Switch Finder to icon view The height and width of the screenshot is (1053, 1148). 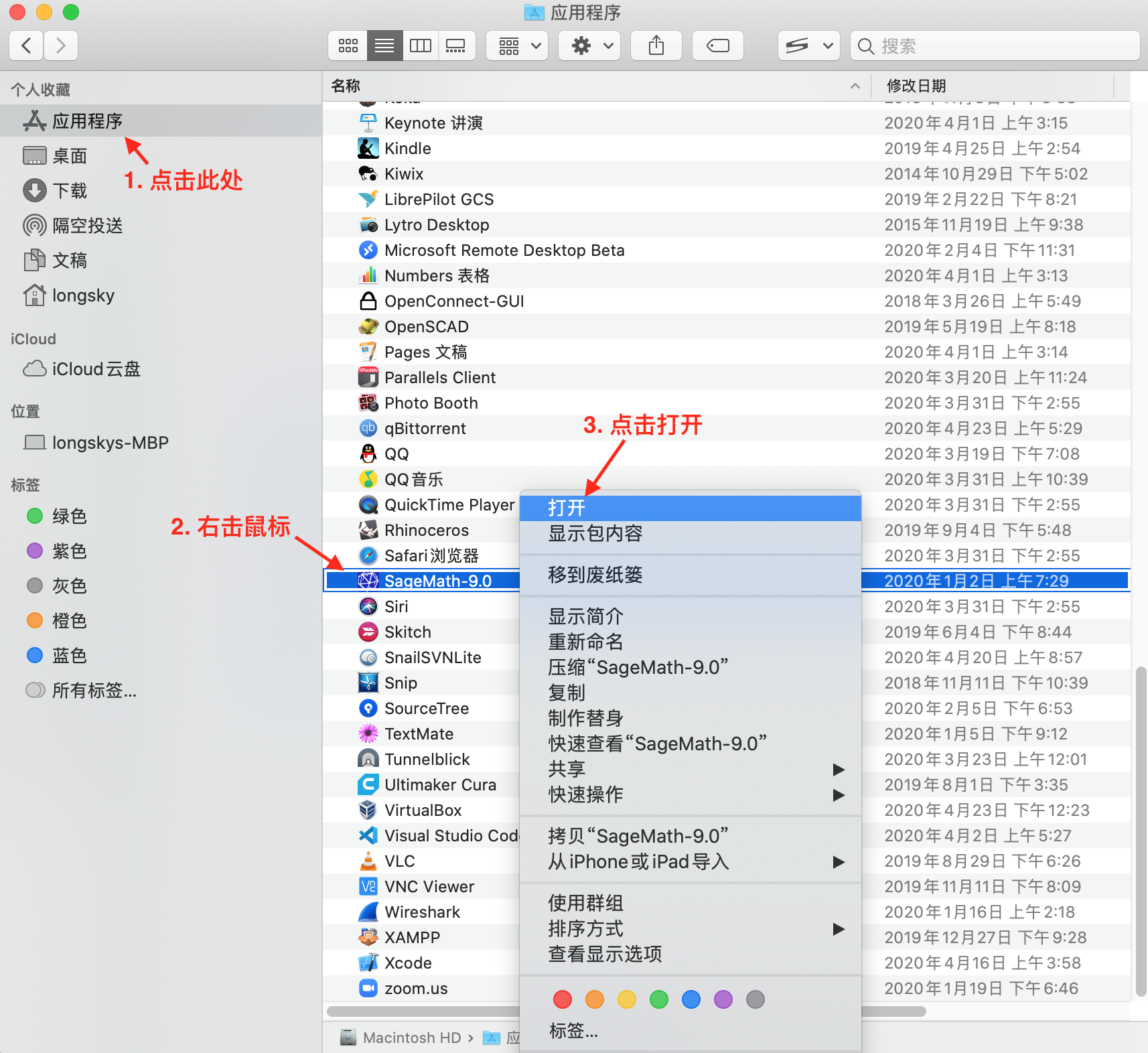tap(348, 46)
